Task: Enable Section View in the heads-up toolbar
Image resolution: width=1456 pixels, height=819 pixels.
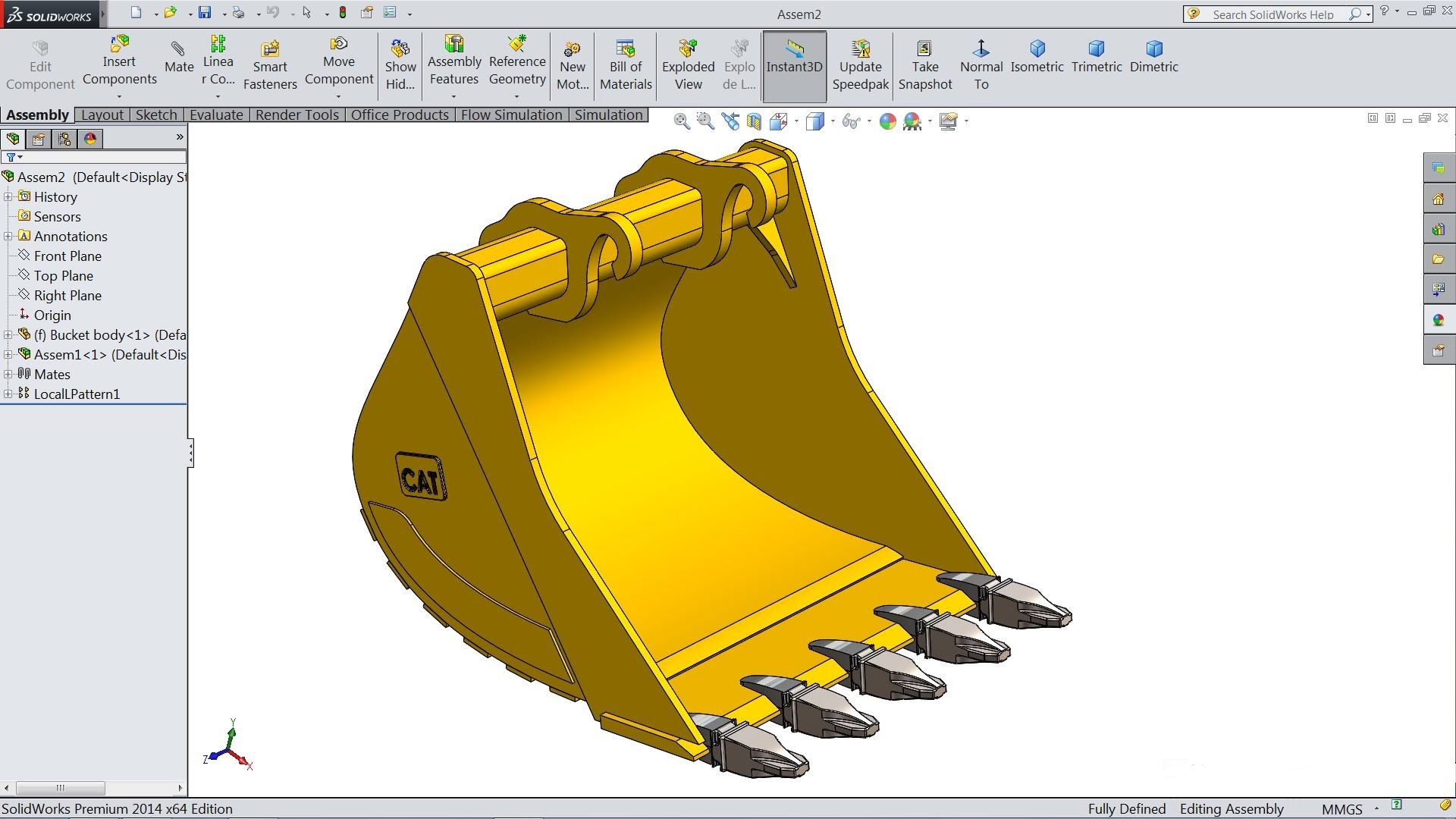Action: pyautogui.click(x=753, y=121)
